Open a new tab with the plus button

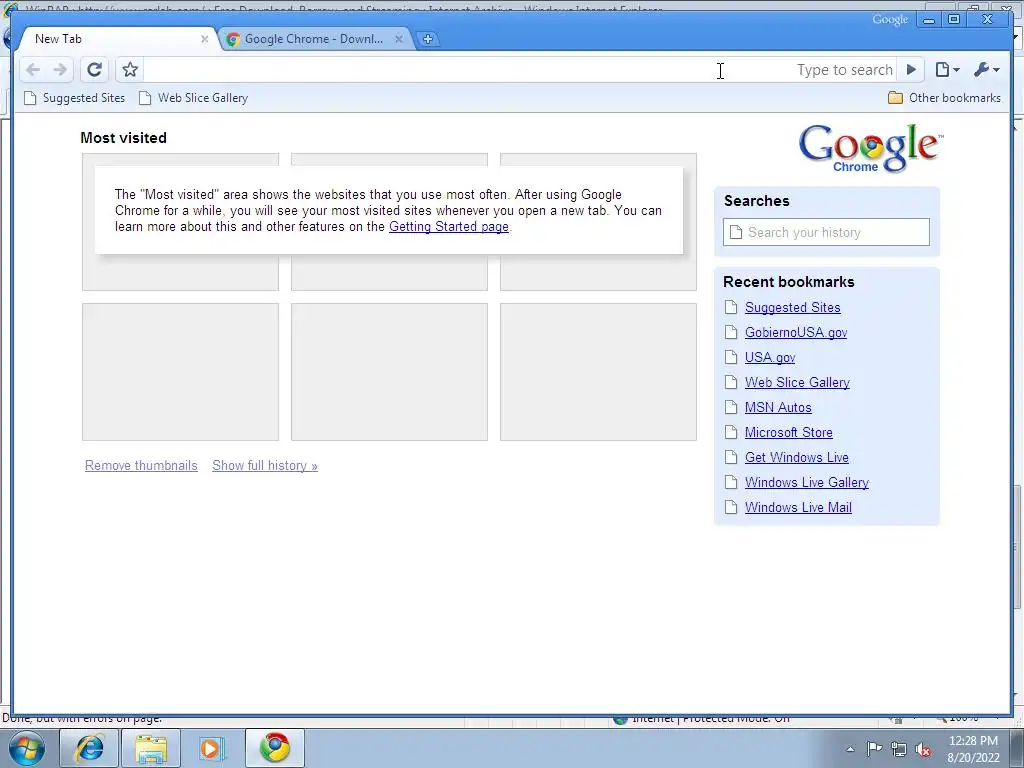(428, 39)
